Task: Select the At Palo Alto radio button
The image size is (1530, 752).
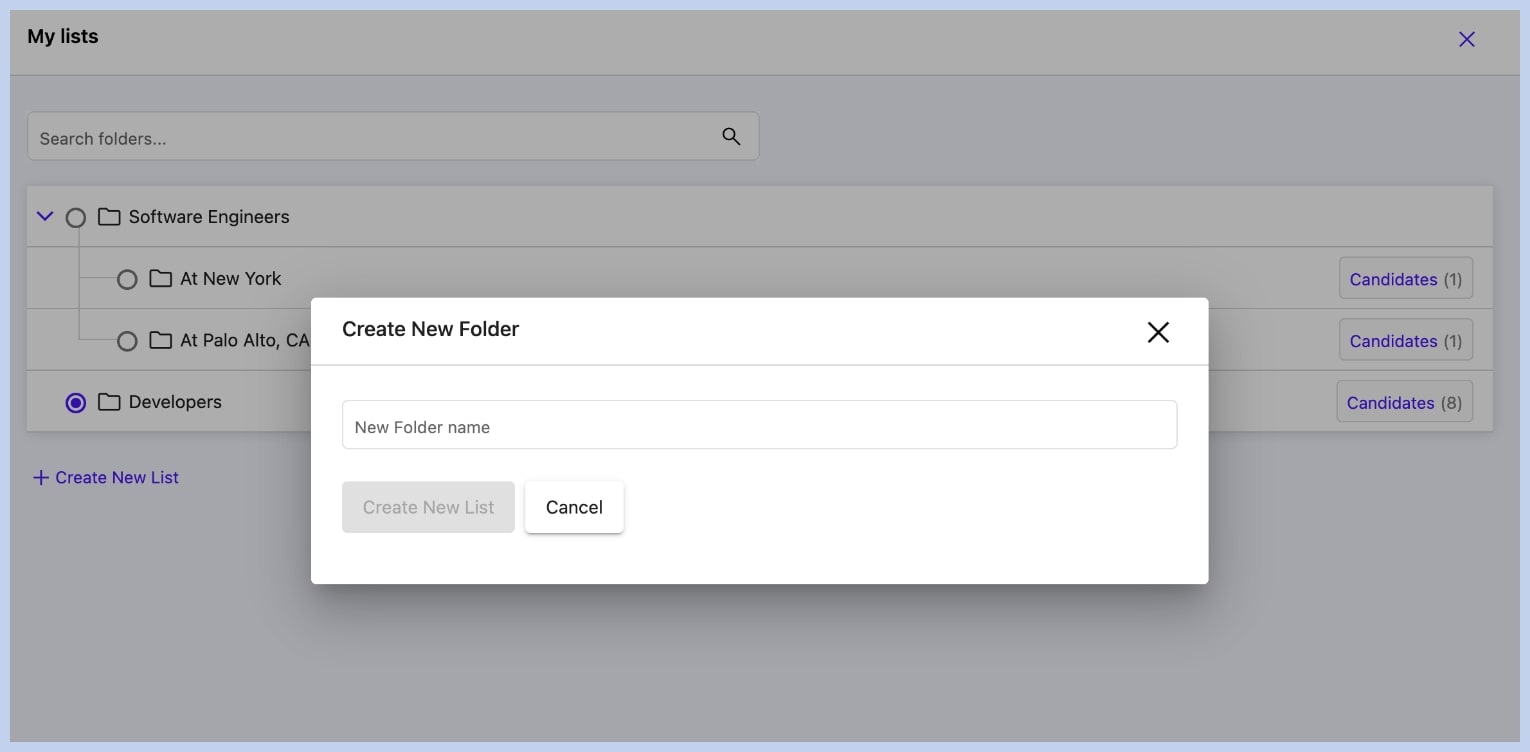Action: (x=127, y=342)
